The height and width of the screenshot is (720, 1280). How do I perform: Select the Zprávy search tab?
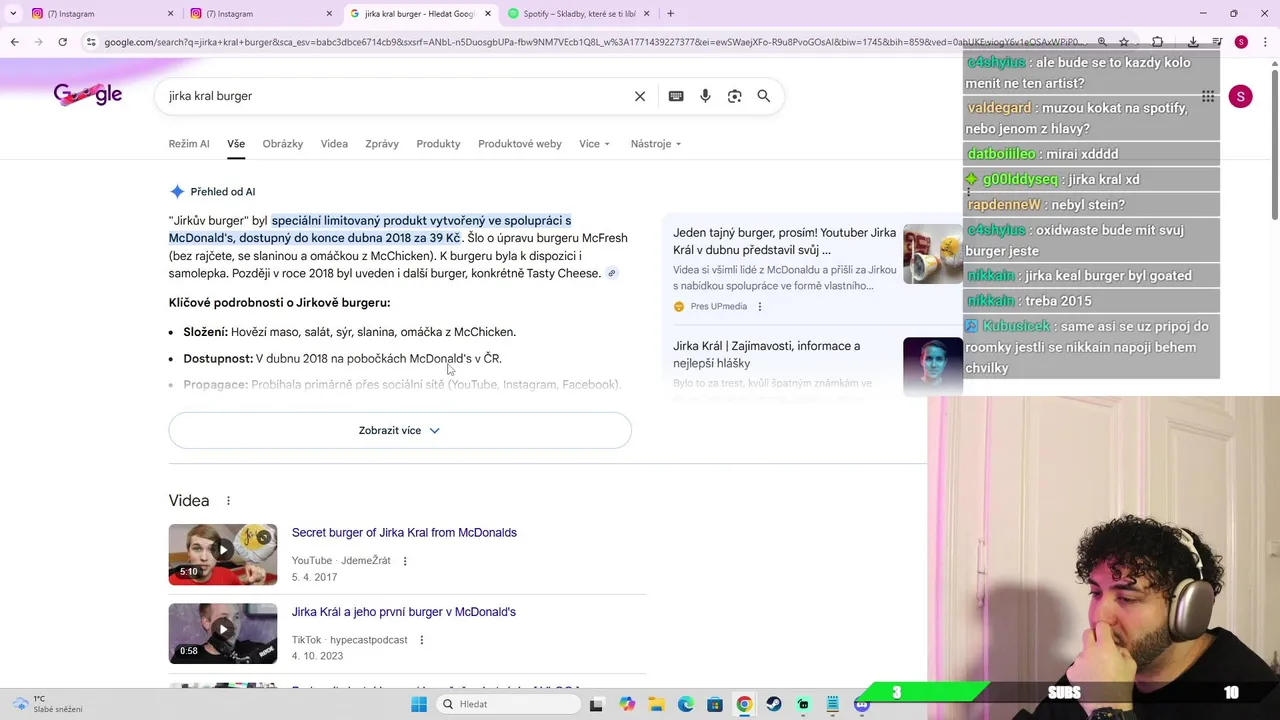(382, 144)
